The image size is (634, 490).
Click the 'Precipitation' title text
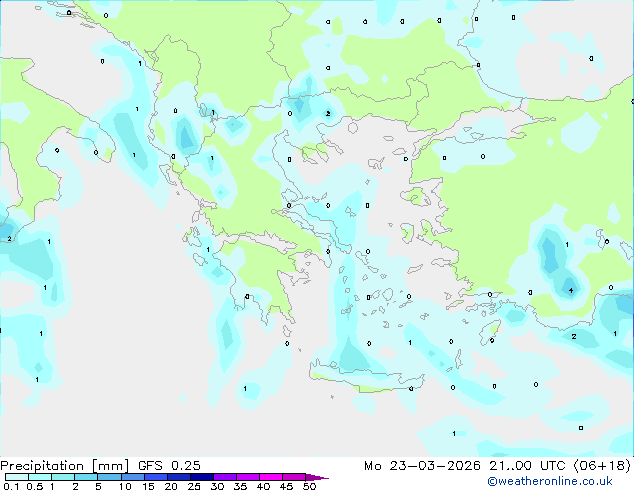[42, 466]
